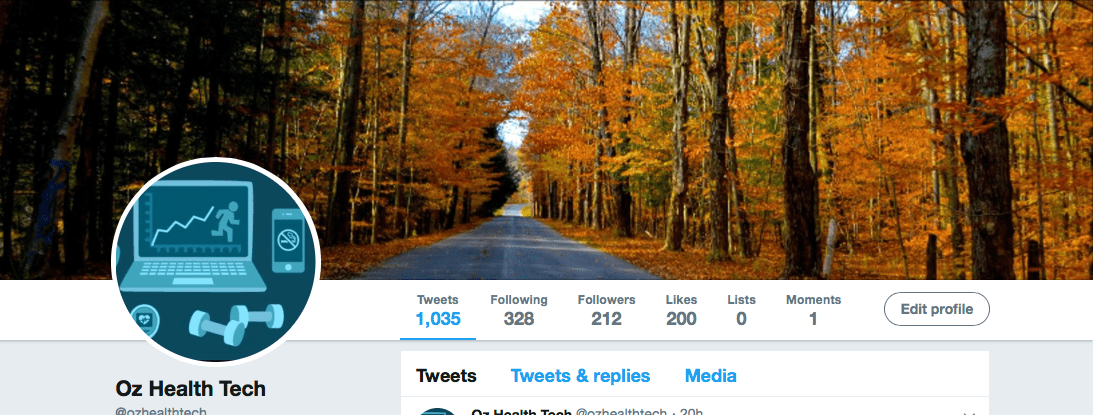Click the @ozhealthtech handle under the name
The height and width of the screenshot is (415, 1093).
click(161, 411)
